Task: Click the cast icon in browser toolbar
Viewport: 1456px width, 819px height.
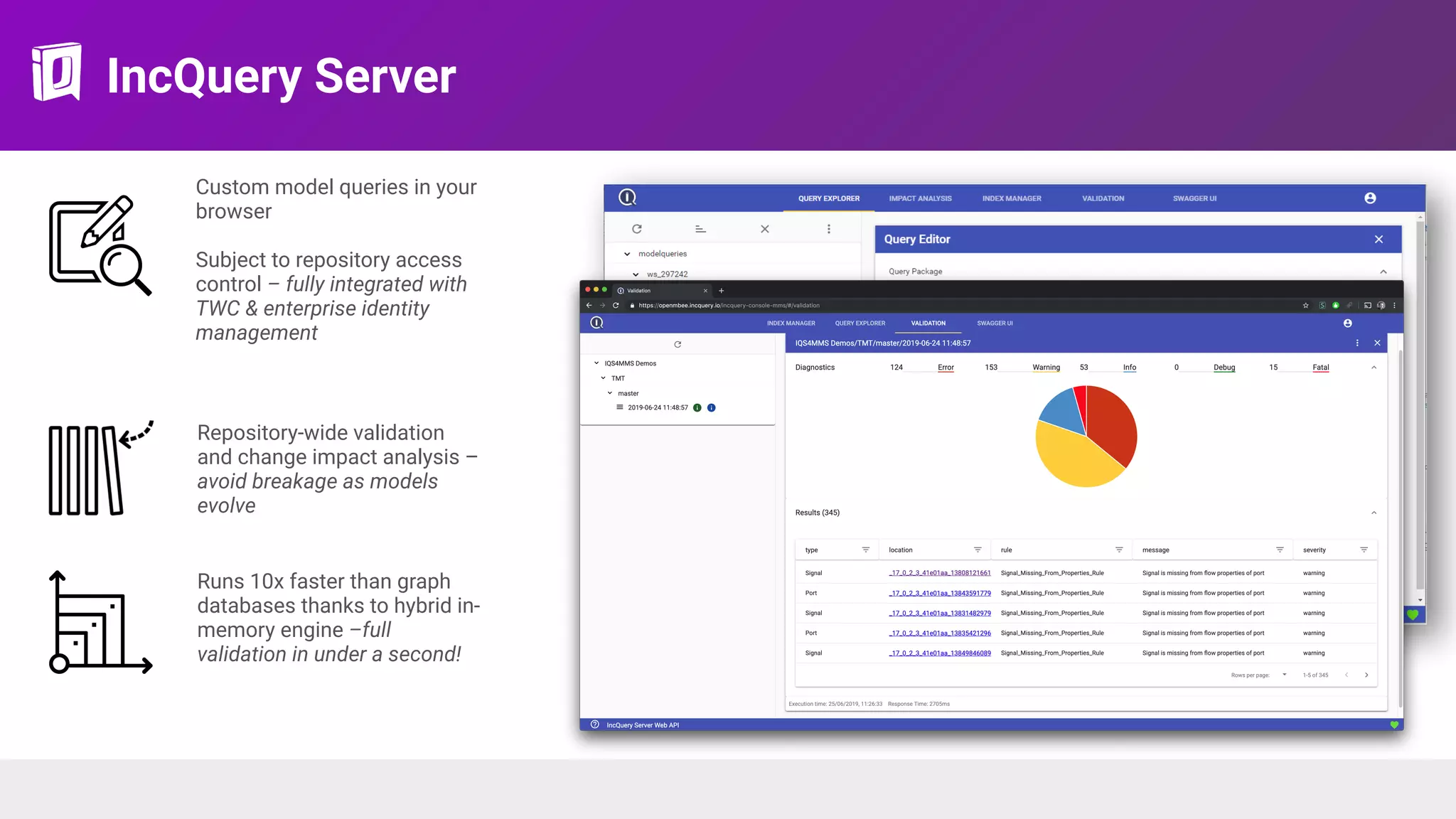Action: [1367, 305]
